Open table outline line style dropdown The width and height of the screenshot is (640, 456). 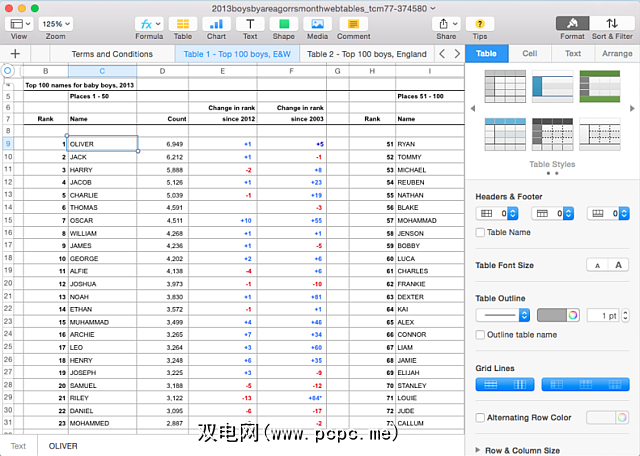pyautogui.click(x=503, y=315)
